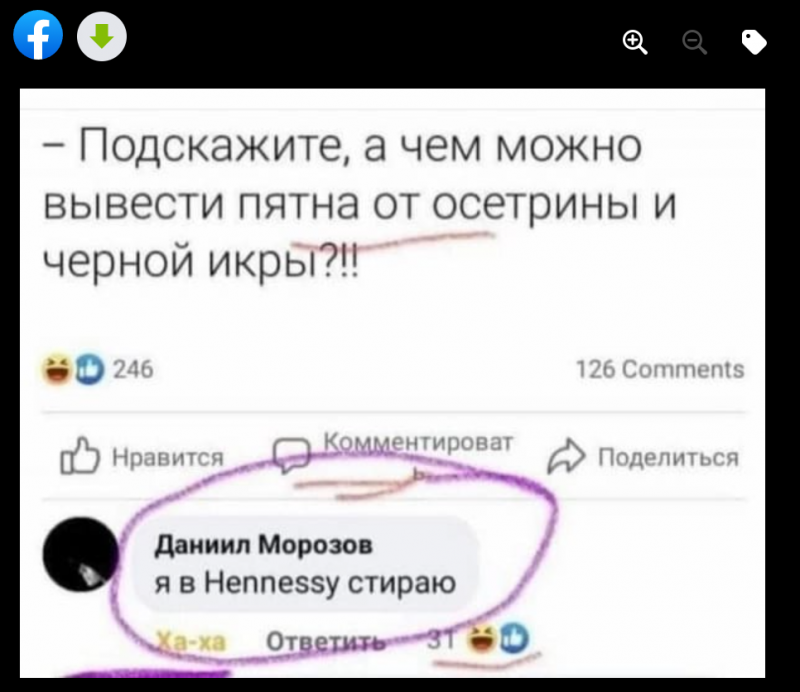Image resolution: width=800 pixels, height=692 pixels.
Task: Open the Даниил Морозов profile name
Action: (x=264, y=545)
